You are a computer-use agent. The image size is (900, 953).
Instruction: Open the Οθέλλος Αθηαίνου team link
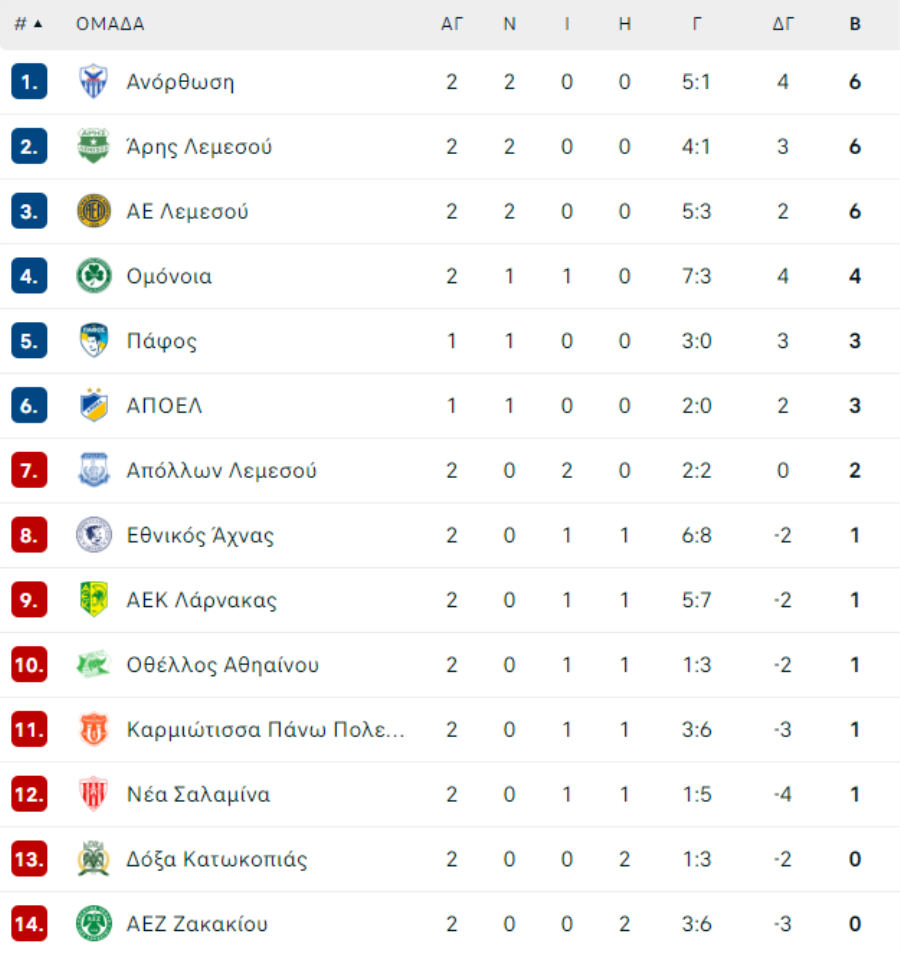coord(222,665)
